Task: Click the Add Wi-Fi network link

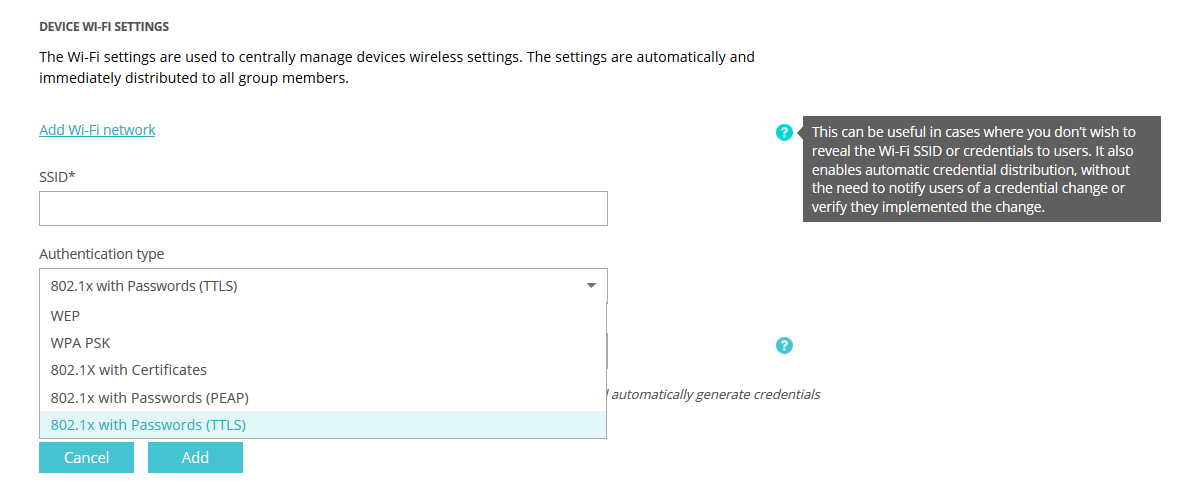Action: pyautogui.click(x=97, y=130)
